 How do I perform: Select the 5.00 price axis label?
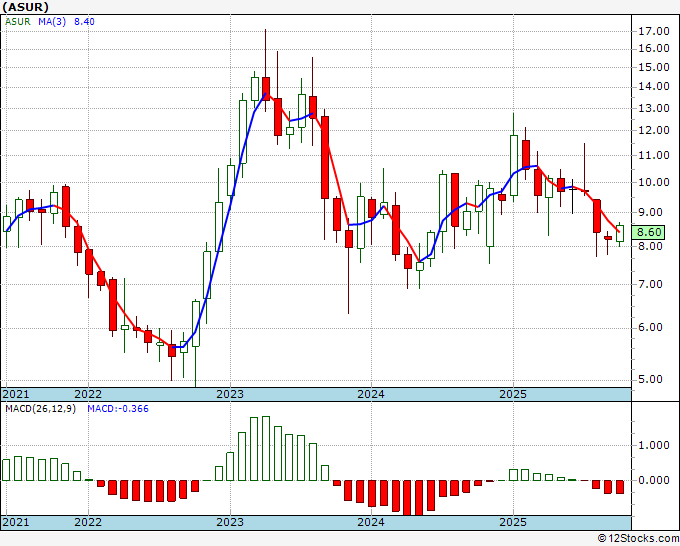pos(652,379)
